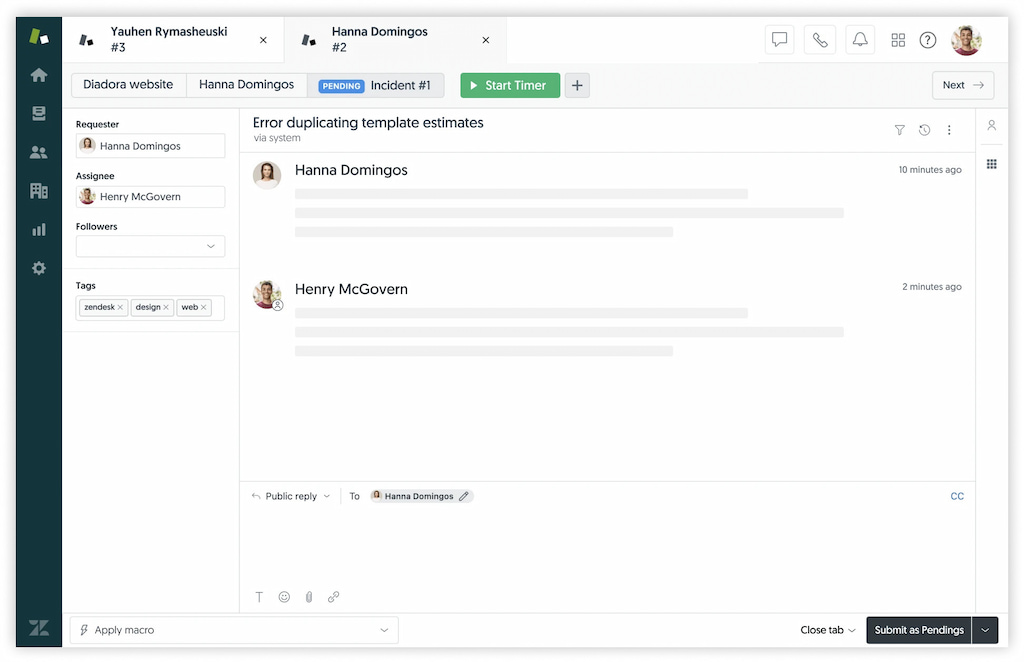The width and height of the screenshot is (1024, 662).
Task: Select the Diadora website breadcrumb tab
Action: pos(128,85)
